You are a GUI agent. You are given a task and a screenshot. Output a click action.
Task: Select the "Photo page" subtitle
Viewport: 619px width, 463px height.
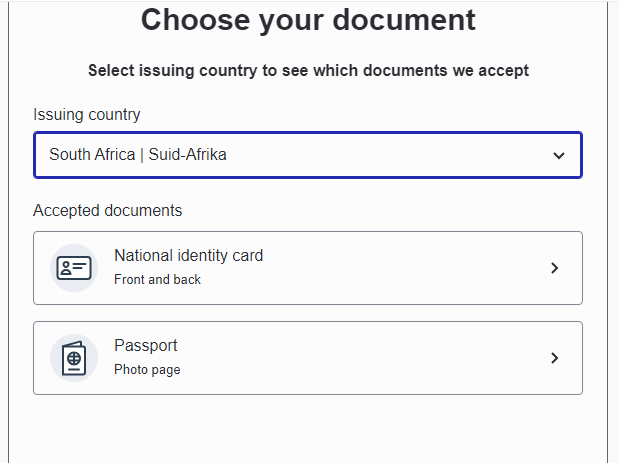(147, 370)
